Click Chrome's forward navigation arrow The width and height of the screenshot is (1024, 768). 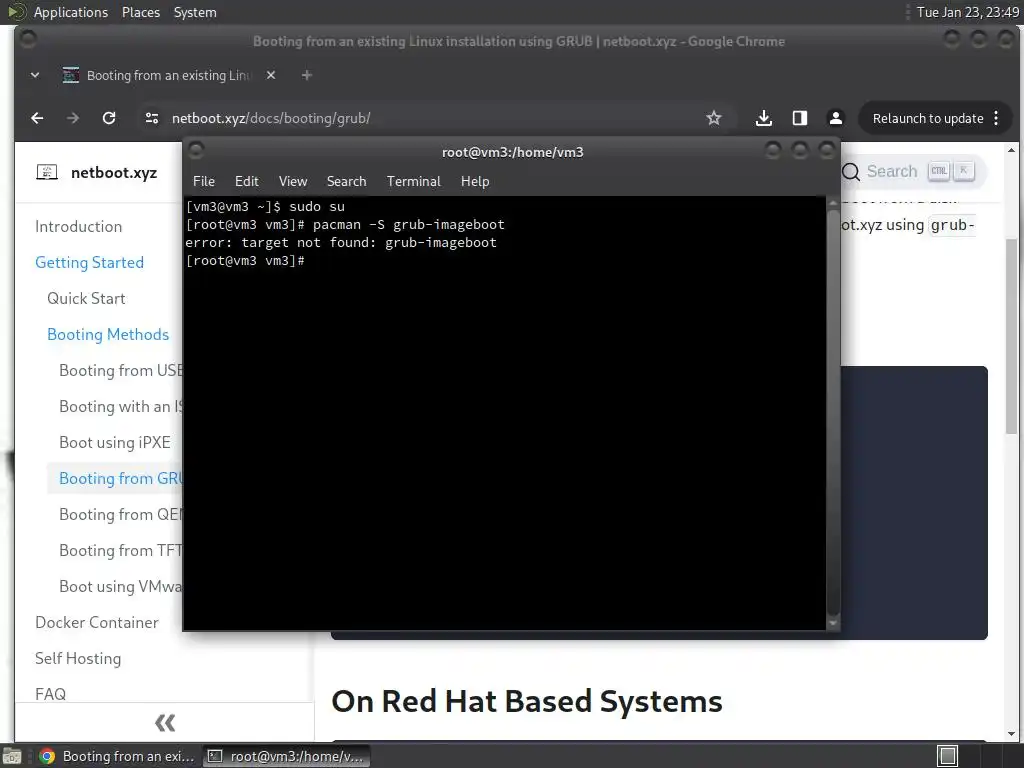click(x=72, y=118)
